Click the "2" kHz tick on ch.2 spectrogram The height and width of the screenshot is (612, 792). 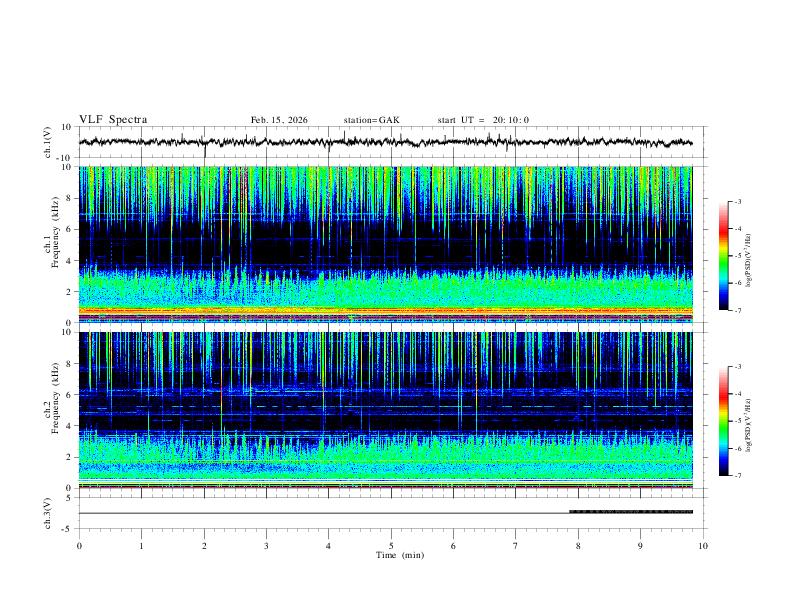pyautogui.click(x=70, y=457)
